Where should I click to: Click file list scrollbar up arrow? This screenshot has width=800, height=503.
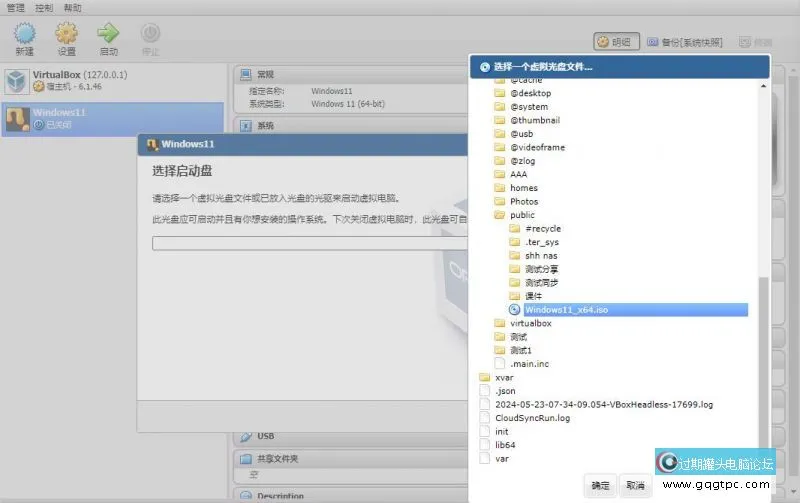[763, 86]
